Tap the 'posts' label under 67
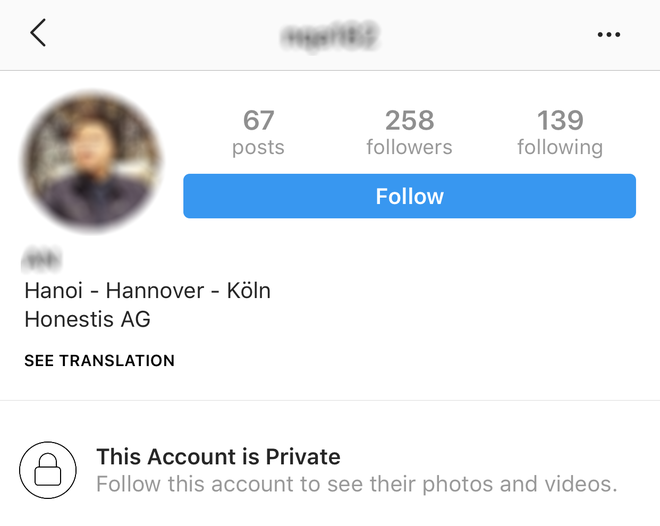Viewport: 660px width, 526px height. 258,148
